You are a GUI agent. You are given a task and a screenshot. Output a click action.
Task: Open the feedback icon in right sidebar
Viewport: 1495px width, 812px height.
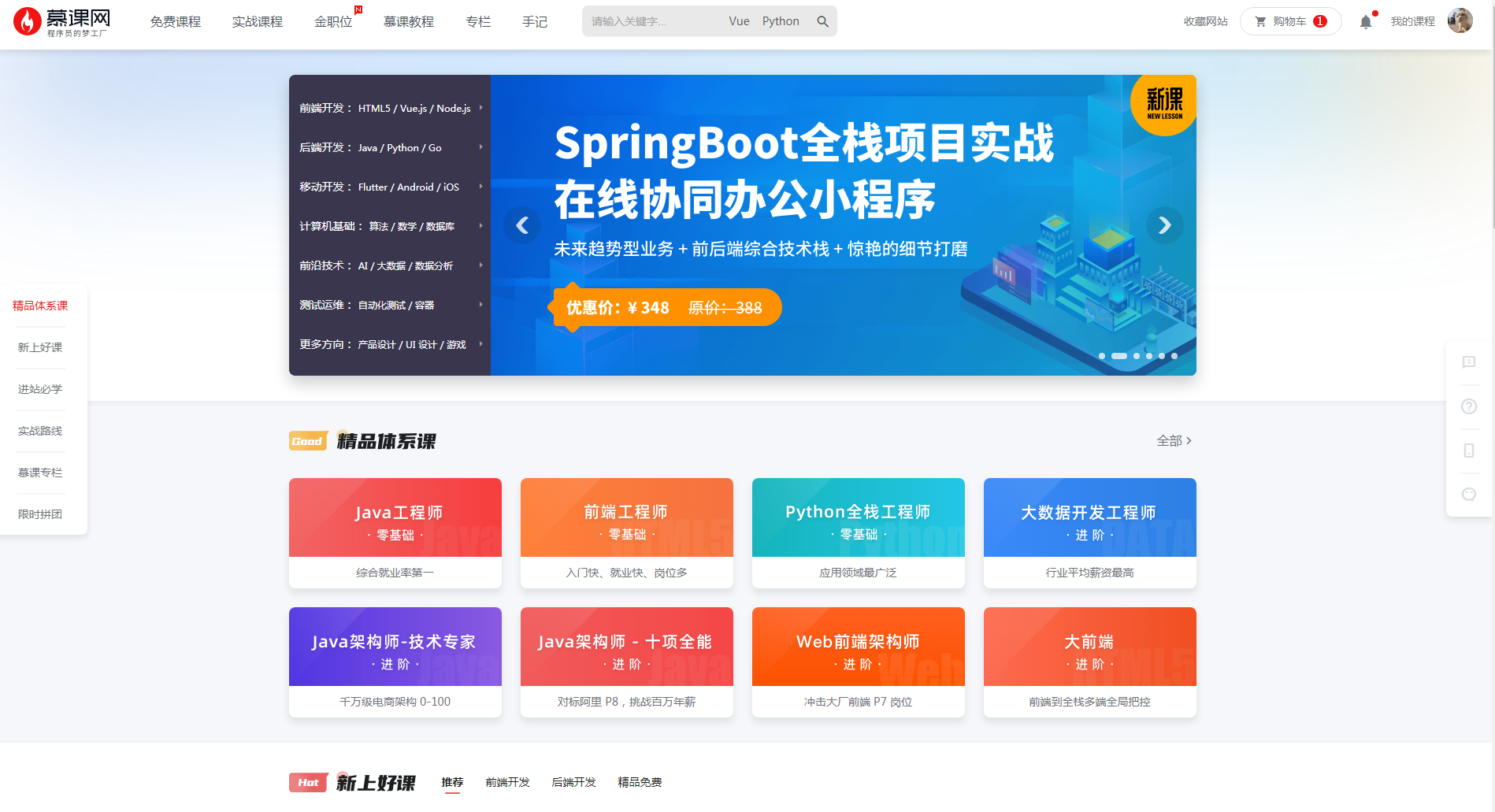point(1469,362)
